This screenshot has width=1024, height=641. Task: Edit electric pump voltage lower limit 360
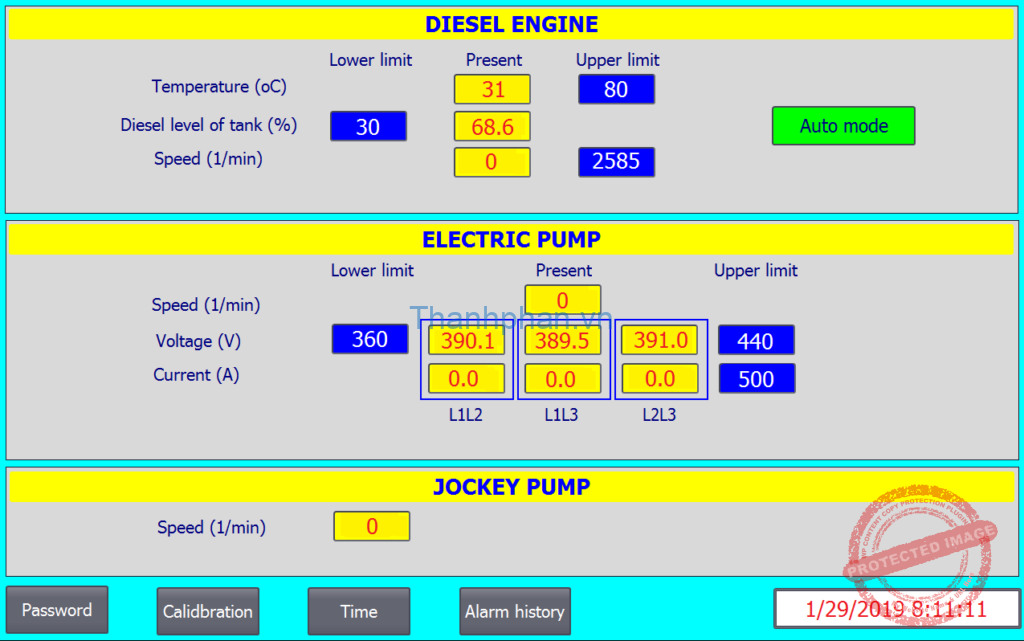tap(370, 339)
